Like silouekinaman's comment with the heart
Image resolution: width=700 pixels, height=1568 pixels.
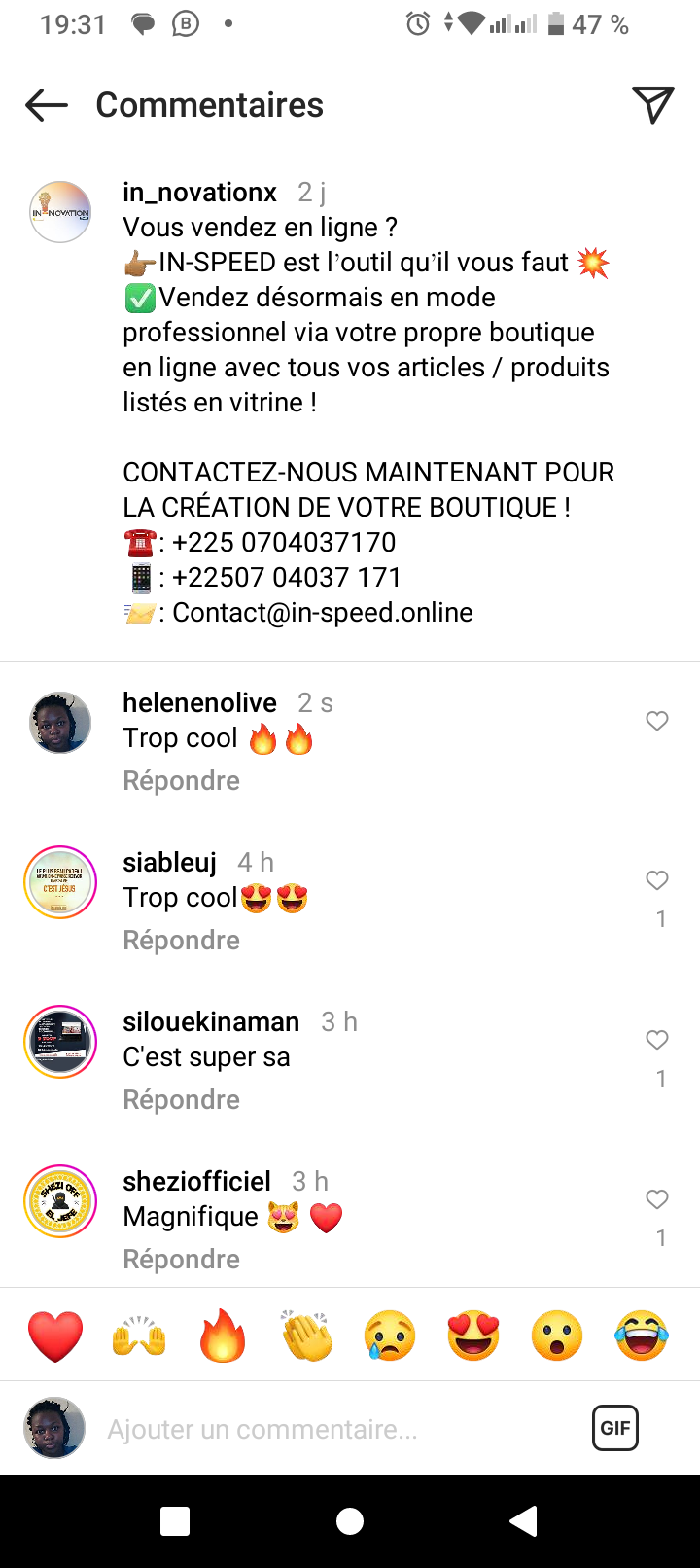coord(657,1040)
